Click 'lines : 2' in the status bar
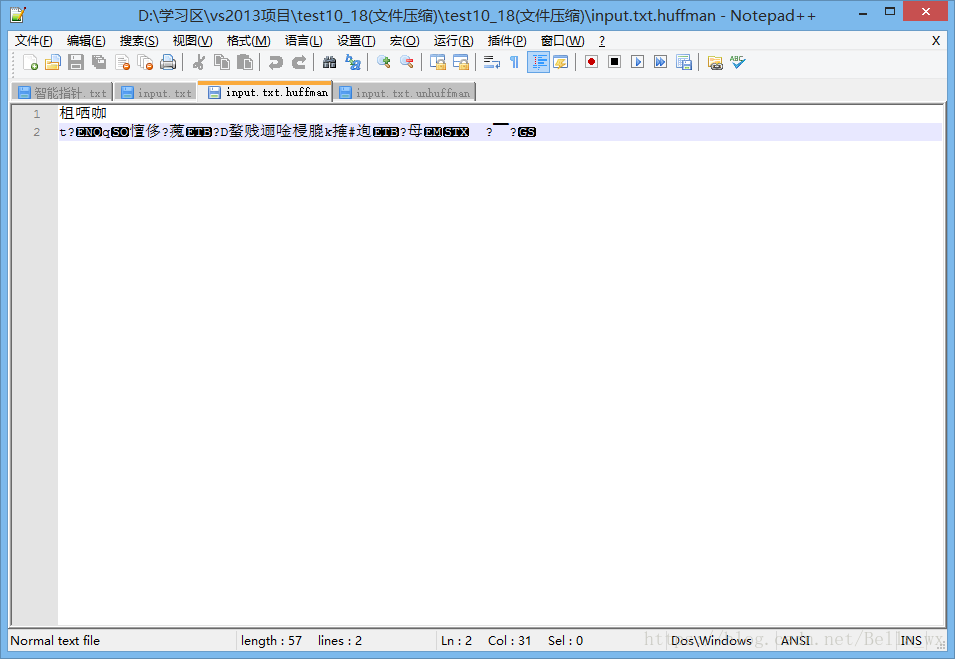The image size is (955, 659). pyautogui.click(x=340, y=641)
